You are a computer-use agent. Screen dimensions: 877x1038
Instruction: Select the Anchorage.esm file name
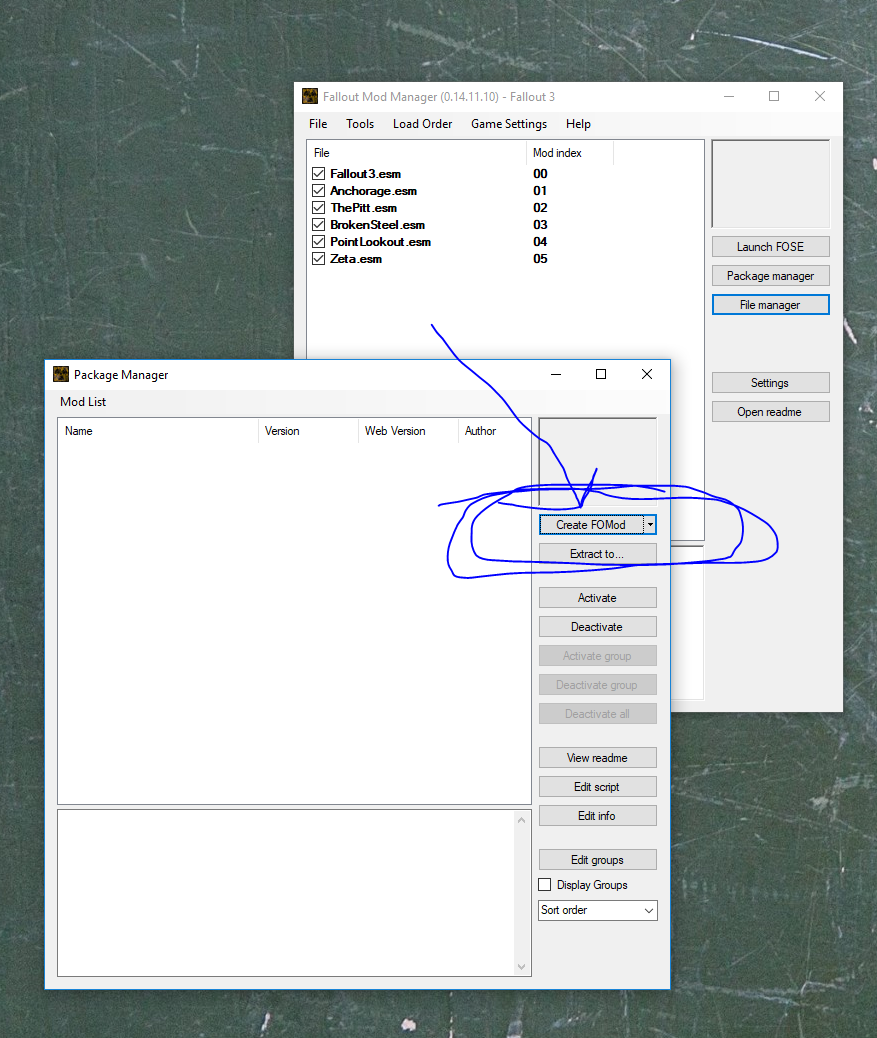point(373,191)
